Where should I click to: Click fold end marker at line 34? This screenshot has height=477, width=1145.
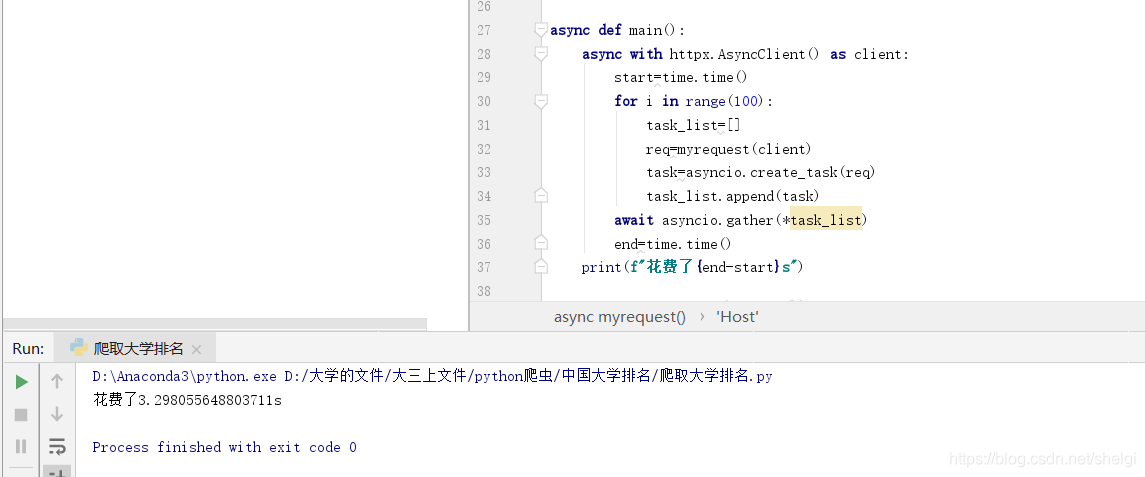pos(541,196)
